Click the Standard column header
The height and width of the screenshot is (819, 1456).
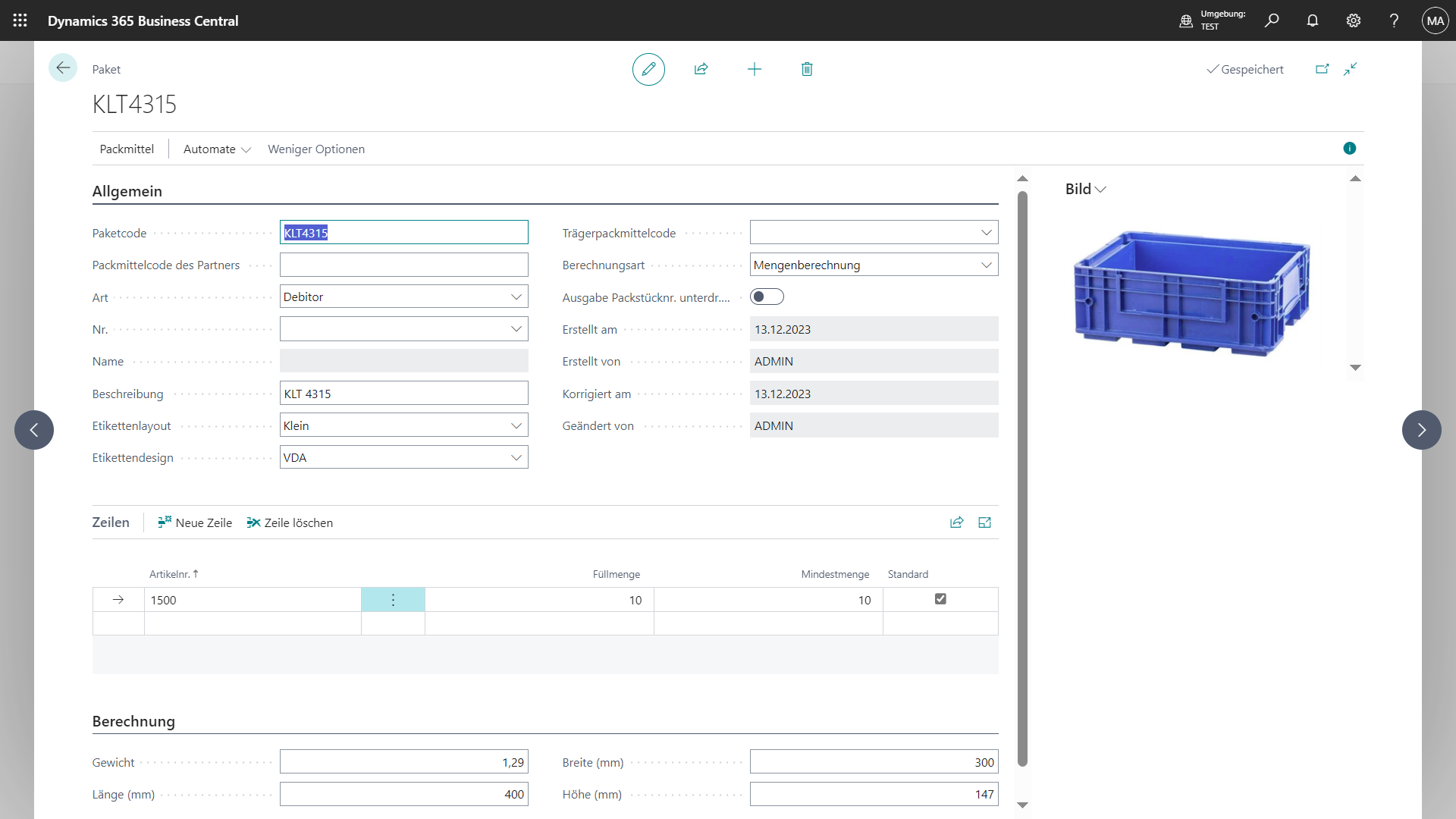pos(908,574)
